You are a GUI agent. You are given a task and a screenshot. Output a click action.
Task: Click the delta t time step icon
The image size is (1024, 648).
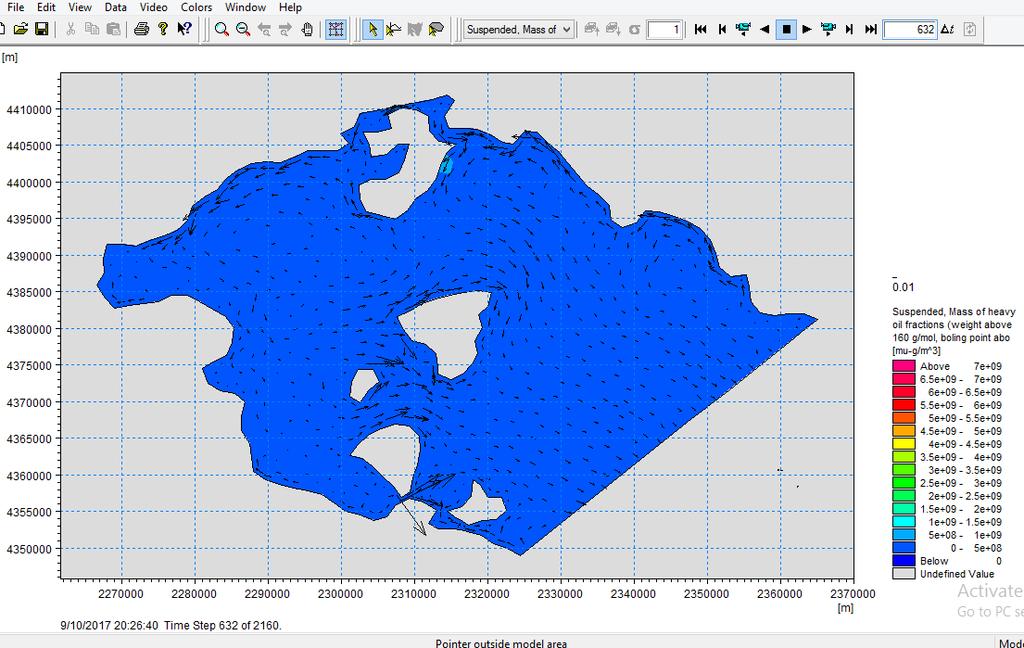tap(948, 29)
